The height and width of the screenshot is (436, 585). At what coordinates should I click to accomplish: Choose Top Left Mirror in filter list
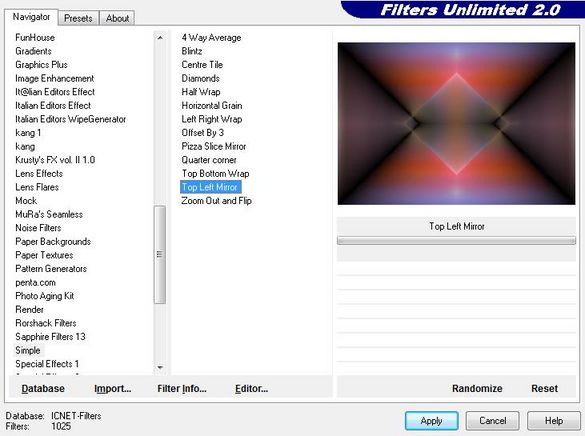point(210,187)
